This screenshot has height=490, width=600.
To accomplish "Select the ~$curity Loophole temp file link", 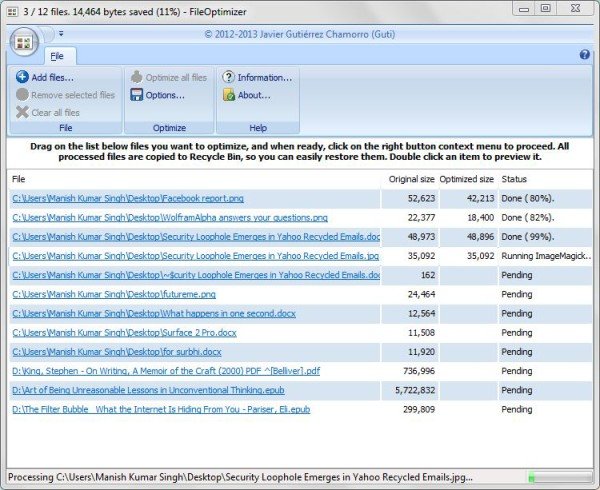I will point(196,275).
